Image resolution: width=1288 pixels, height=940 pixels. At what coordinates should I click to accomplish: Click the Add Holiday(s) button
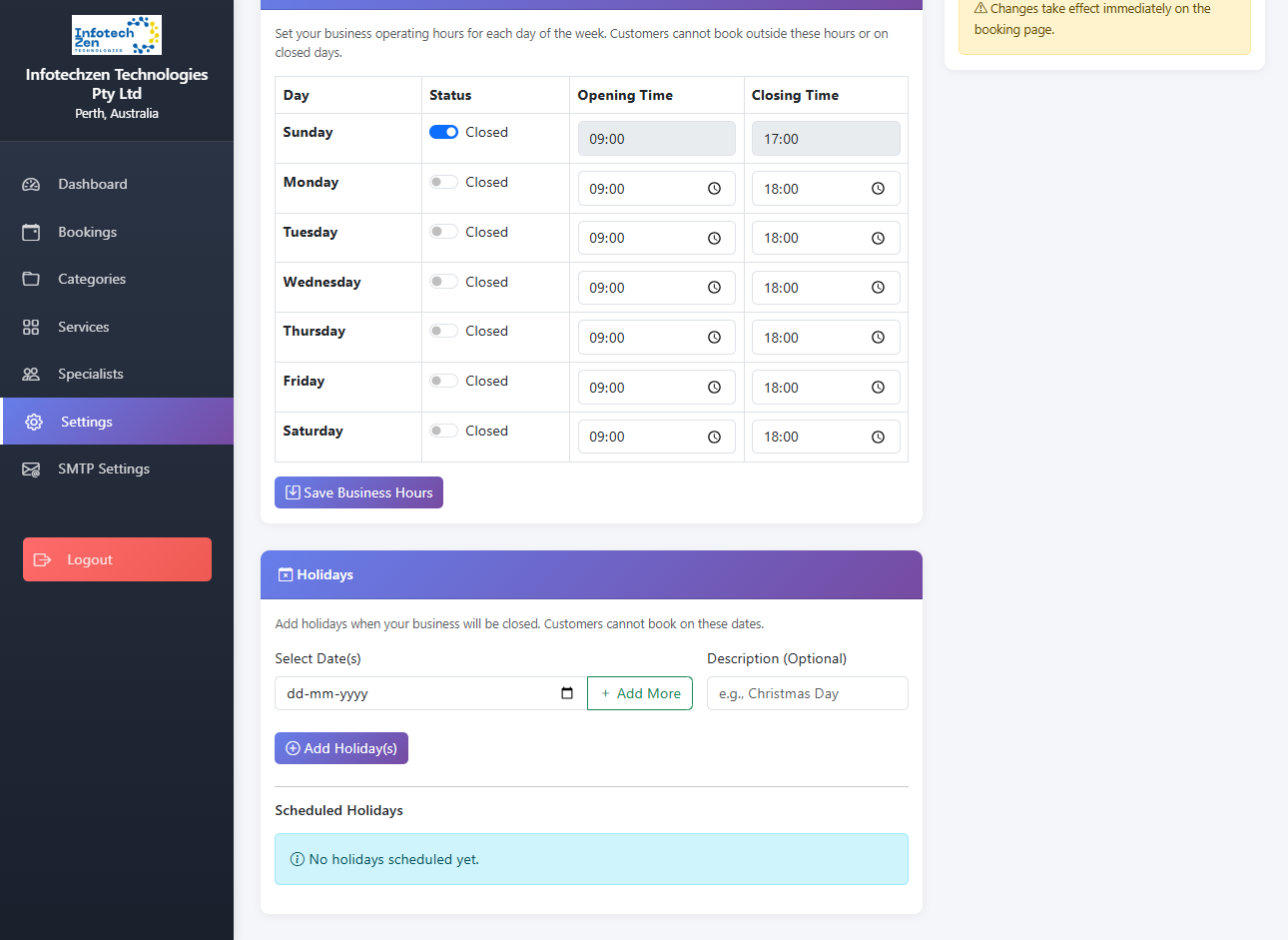(x=341, y=748)
